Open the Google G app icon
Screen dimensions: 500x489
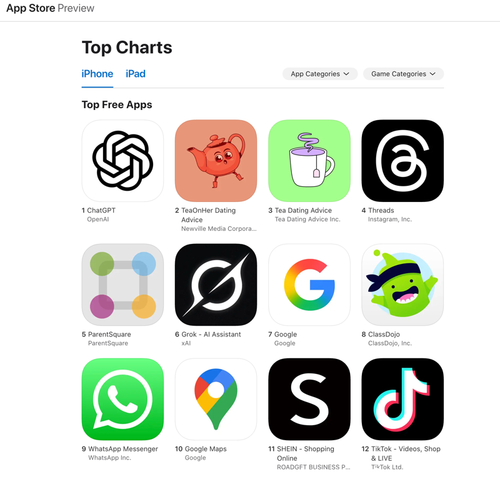309,285
